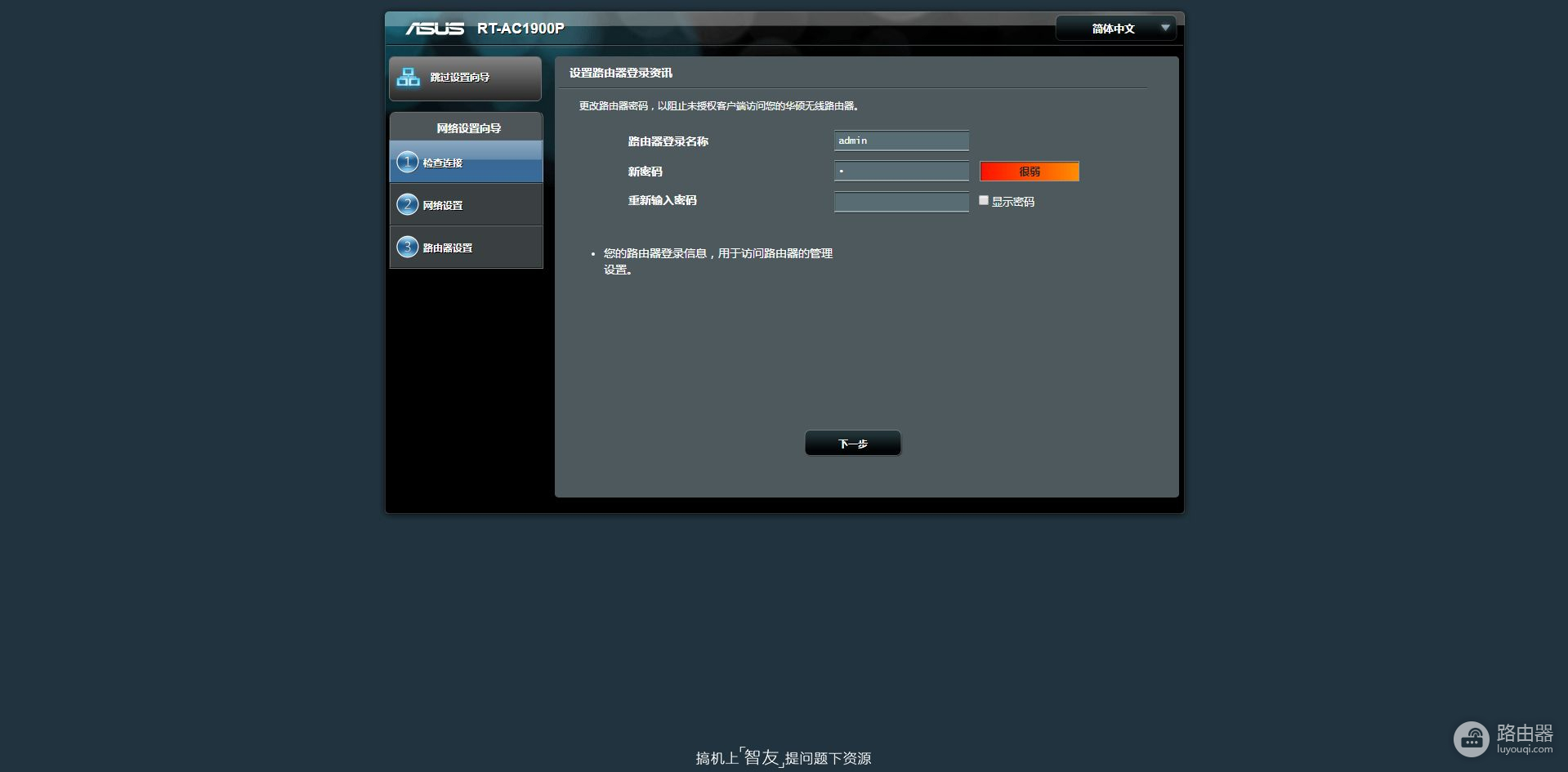The width and height of the screenshot is (1568, 772).
Task: Select the 网络设置 step label
Action: pyautogui.click(x=443, y=205)
